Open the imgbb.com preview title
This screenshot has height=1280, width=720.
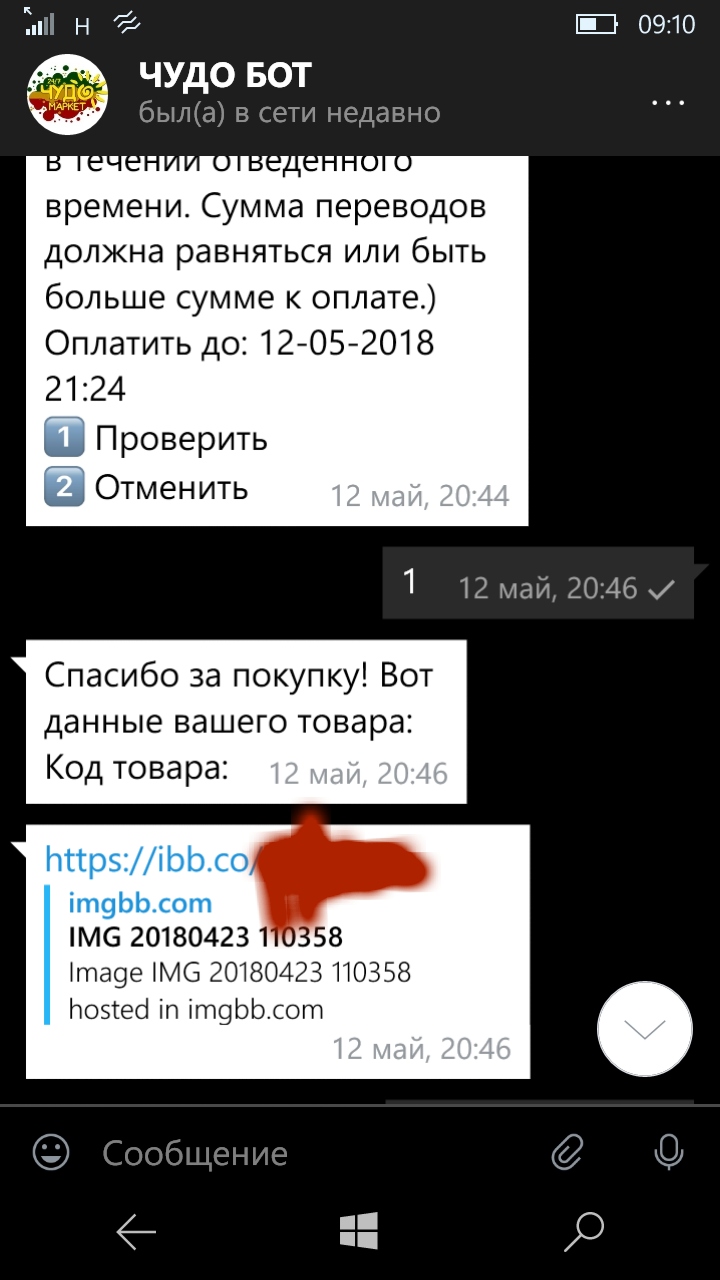[140, 903]
